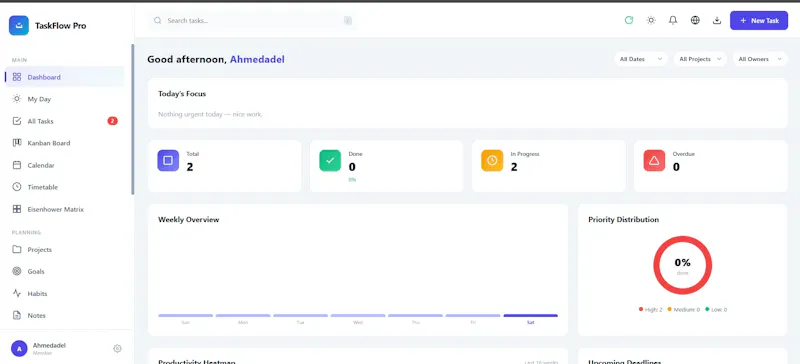The image size is (800, 364).
Task: Click the New Task button
Action: 759,20
